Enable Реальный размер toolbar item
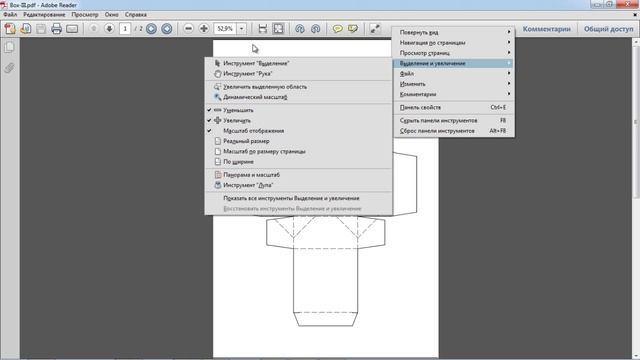 pyautogui.click(x=298, y=141)
